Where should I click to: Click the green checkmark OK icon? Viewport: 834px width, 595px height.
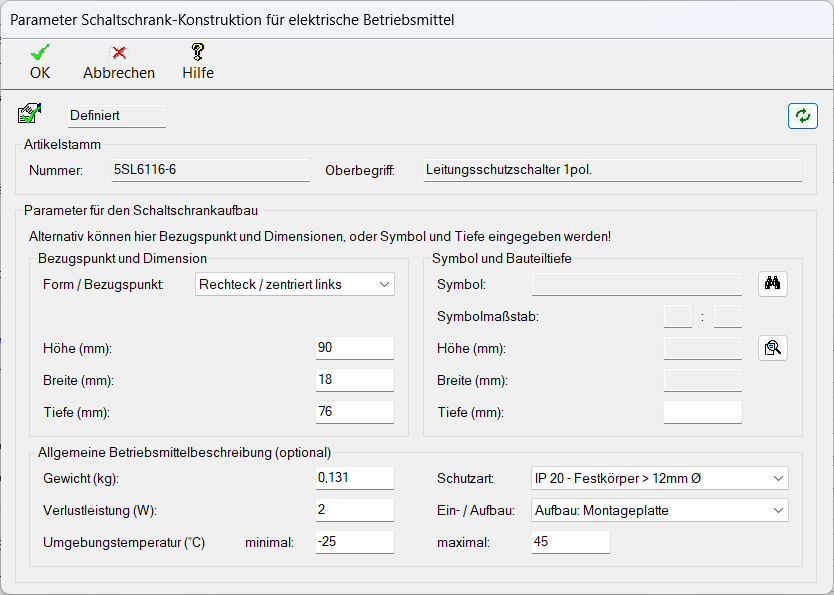(x=40, y=53)
